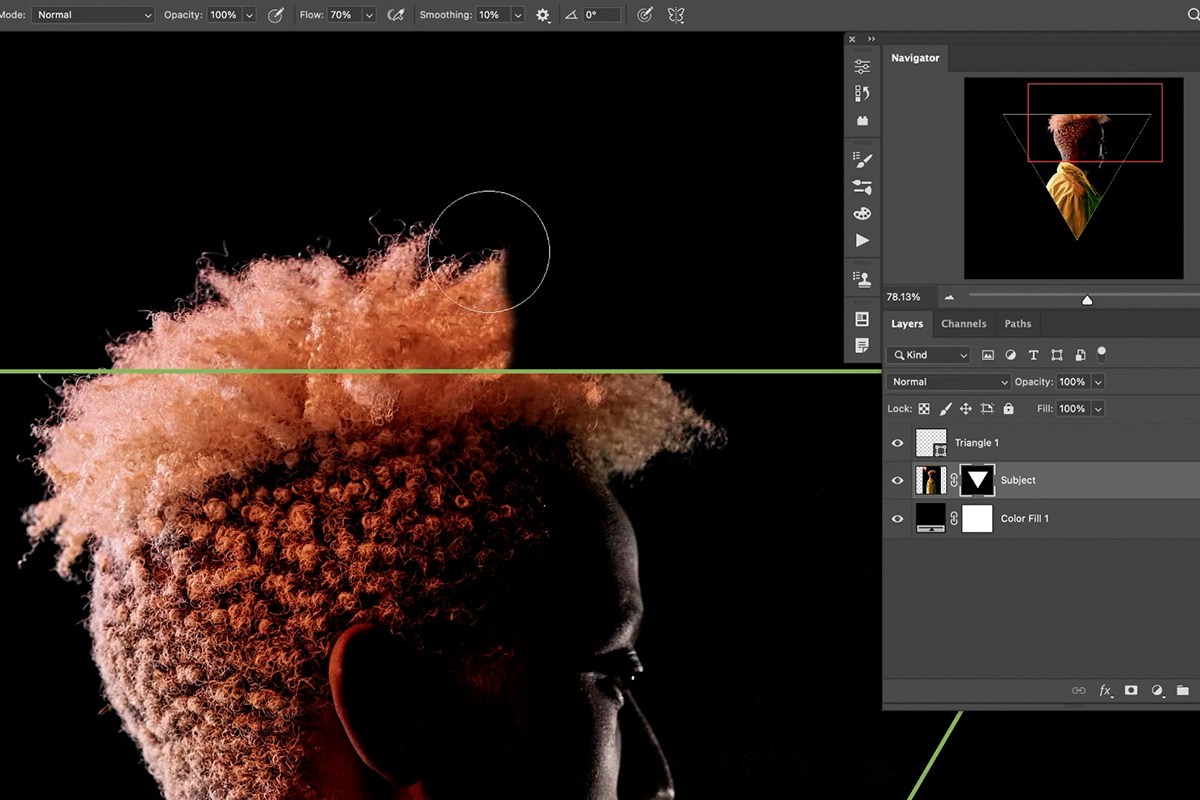Viewport: 1200px width, 800px height.
Task: Click the Color Fill 1 white mask thumbnail
Action: coord(978,519)
